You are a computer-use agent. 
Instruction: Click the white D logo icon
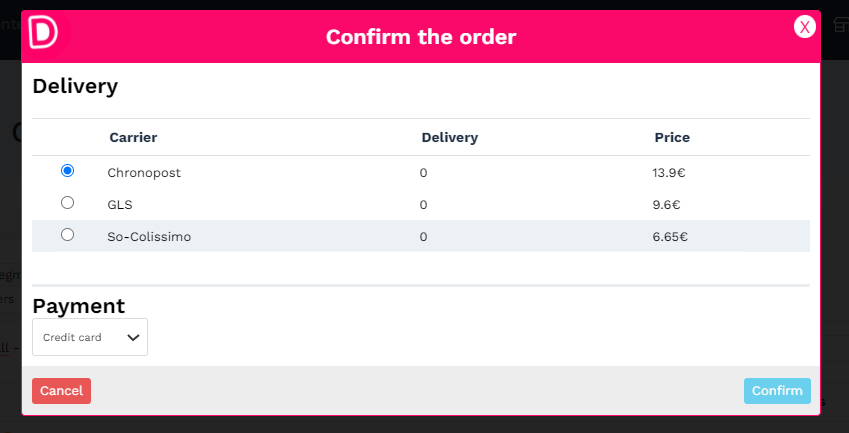tap(43, 32)
